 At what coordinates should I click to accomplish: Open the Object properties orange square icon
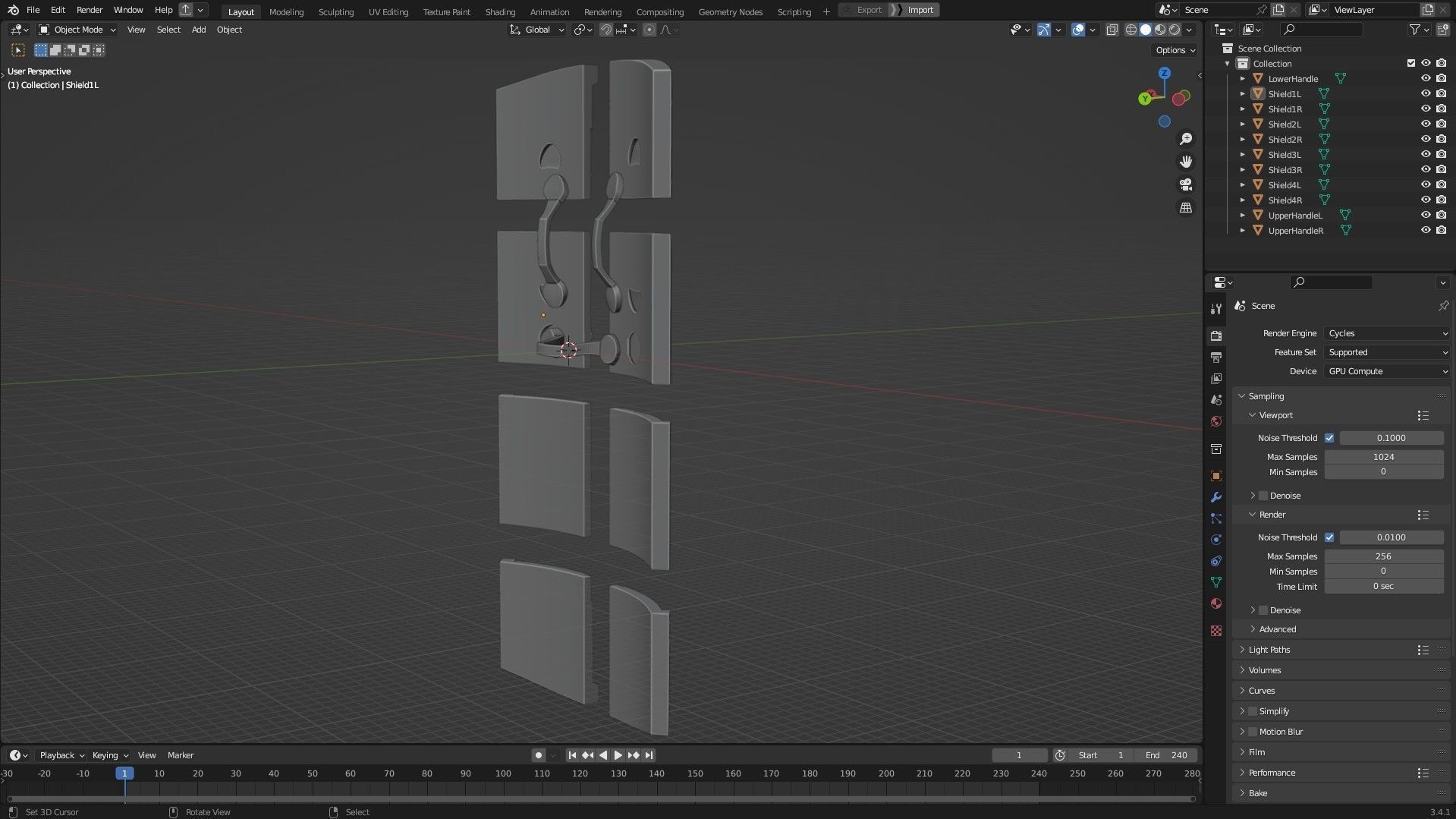tap(1216, 476)
